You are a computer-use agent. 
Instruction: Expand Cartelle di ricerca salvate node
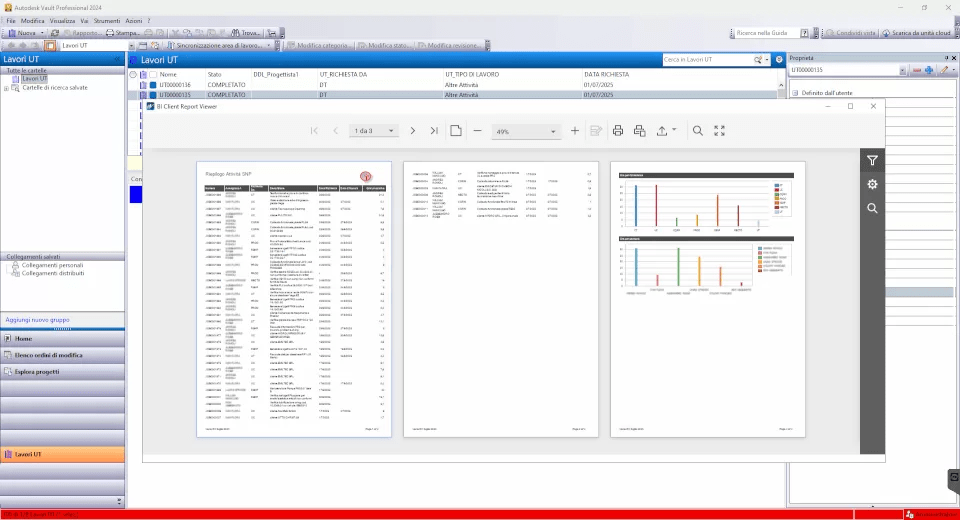point(6,88)
